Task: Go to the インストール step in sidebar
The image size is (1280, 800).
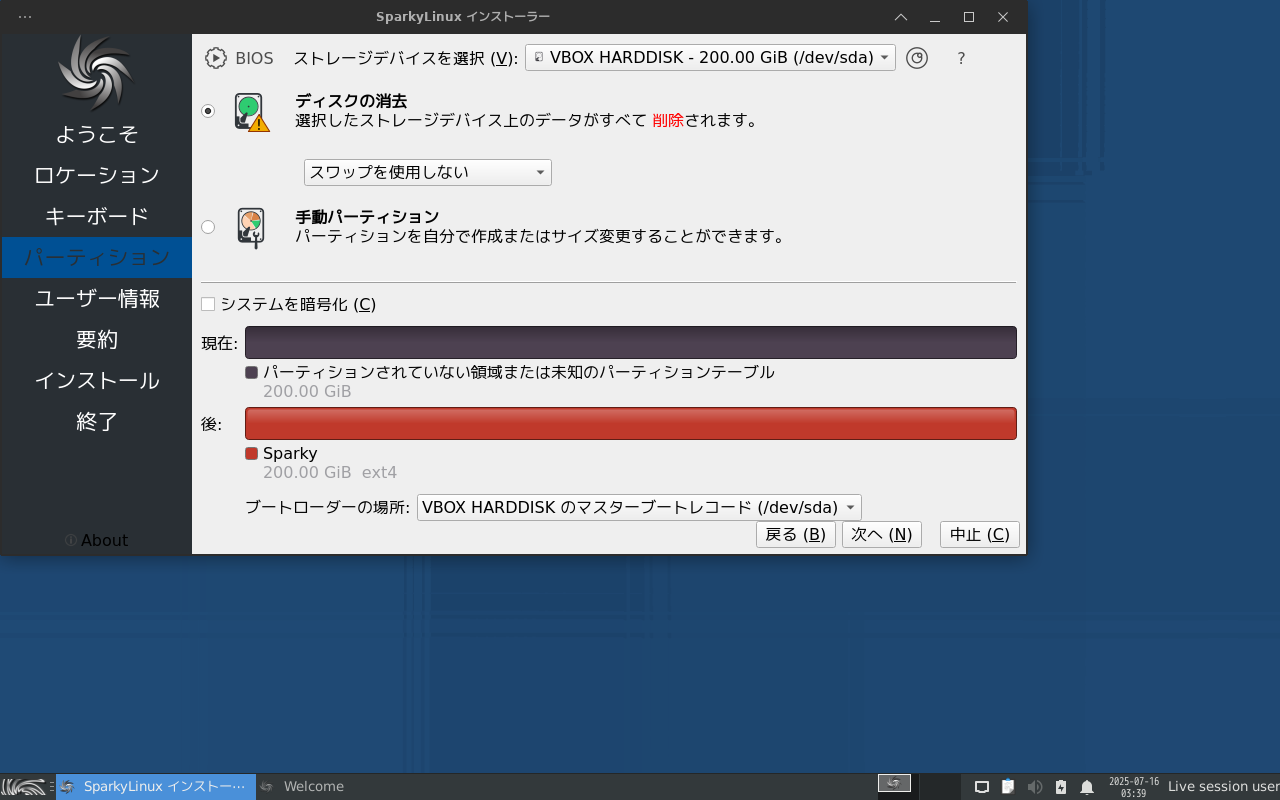Action: tap(96, 380)
